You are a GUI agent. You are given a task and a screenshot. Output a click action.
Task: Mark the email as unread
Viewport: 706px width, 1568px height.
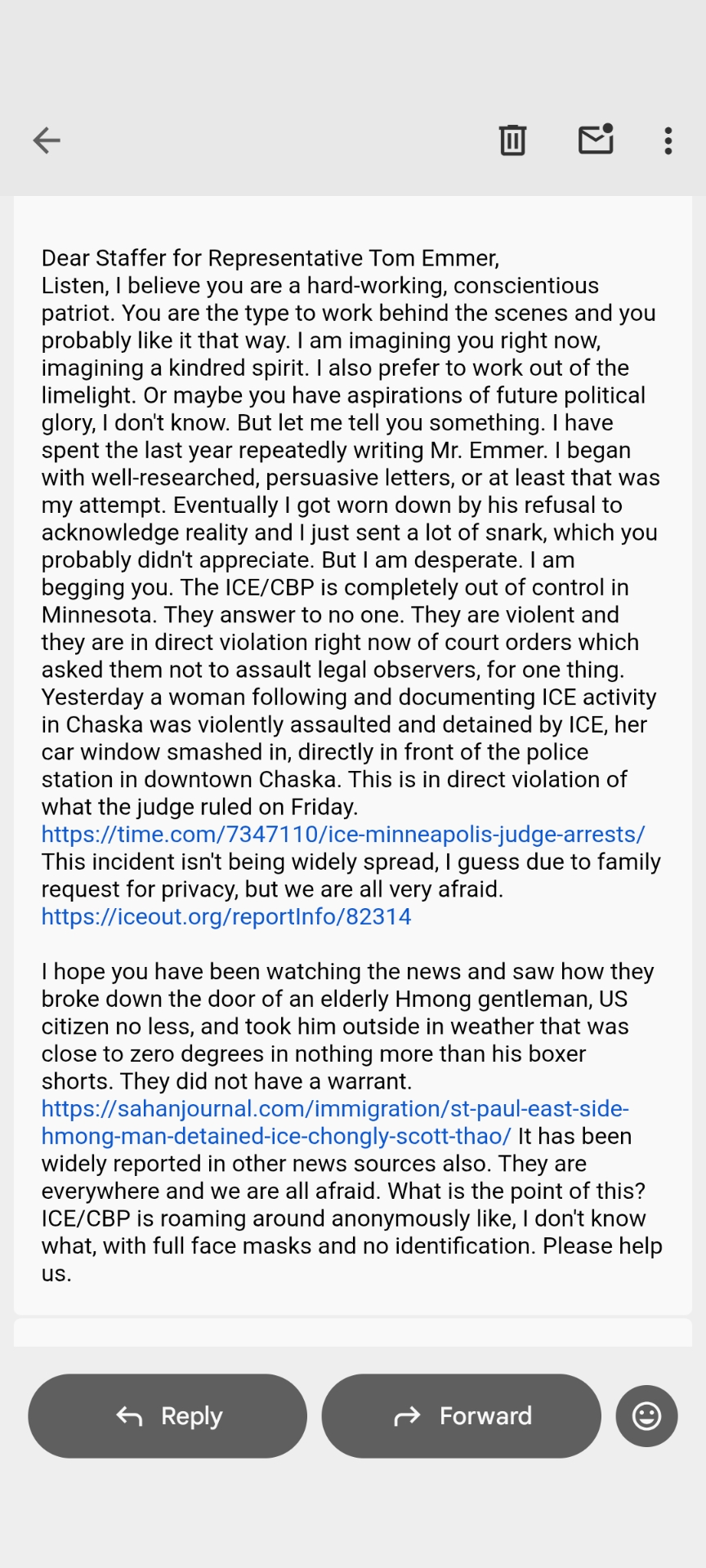coord(596,140)
